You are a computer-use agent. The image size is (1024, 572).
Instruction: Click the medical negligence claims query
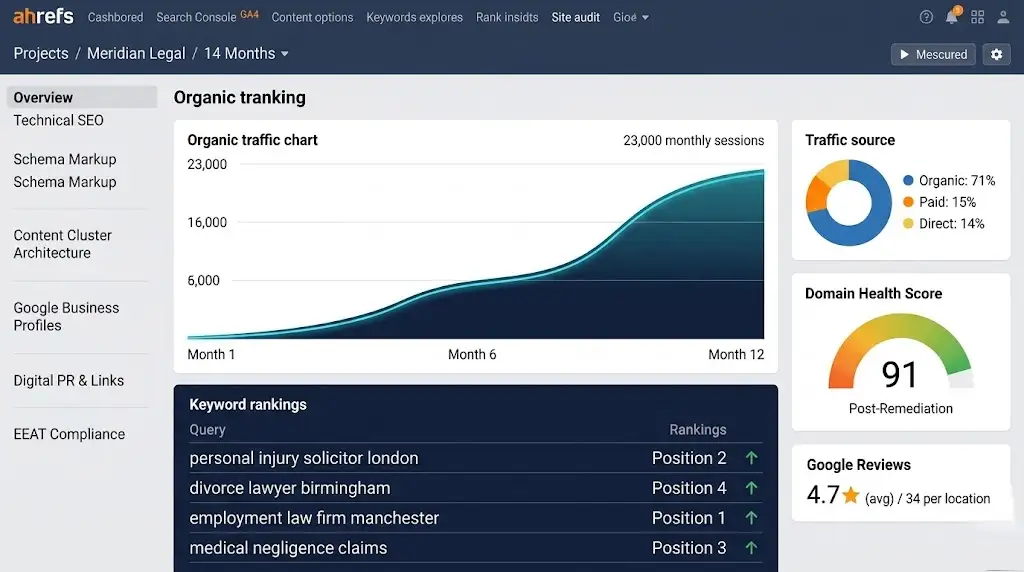tap(288, 548)
